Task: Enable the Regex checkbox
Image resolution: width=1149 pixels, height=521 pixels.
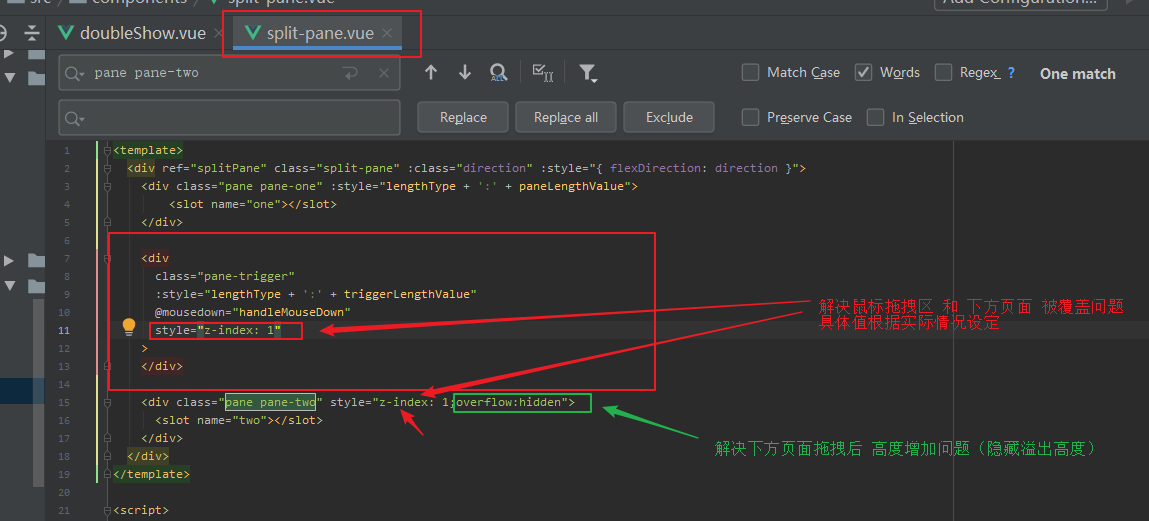Action: (x=944, y=73)
